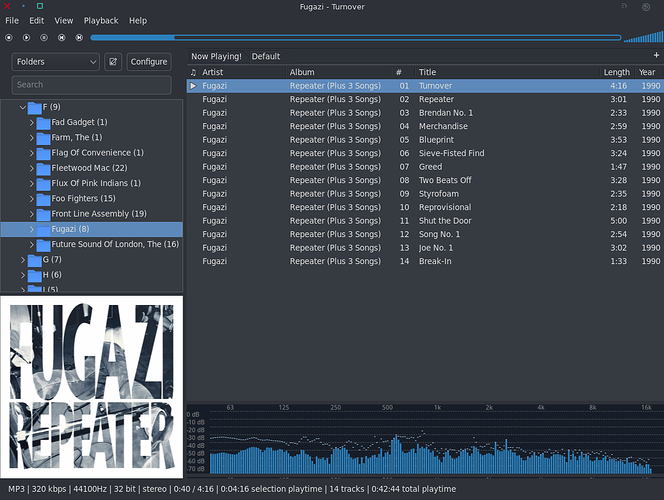Click the Foo Fighters folder icon
This screenshot has width=664, height=500.
(43, 199)
